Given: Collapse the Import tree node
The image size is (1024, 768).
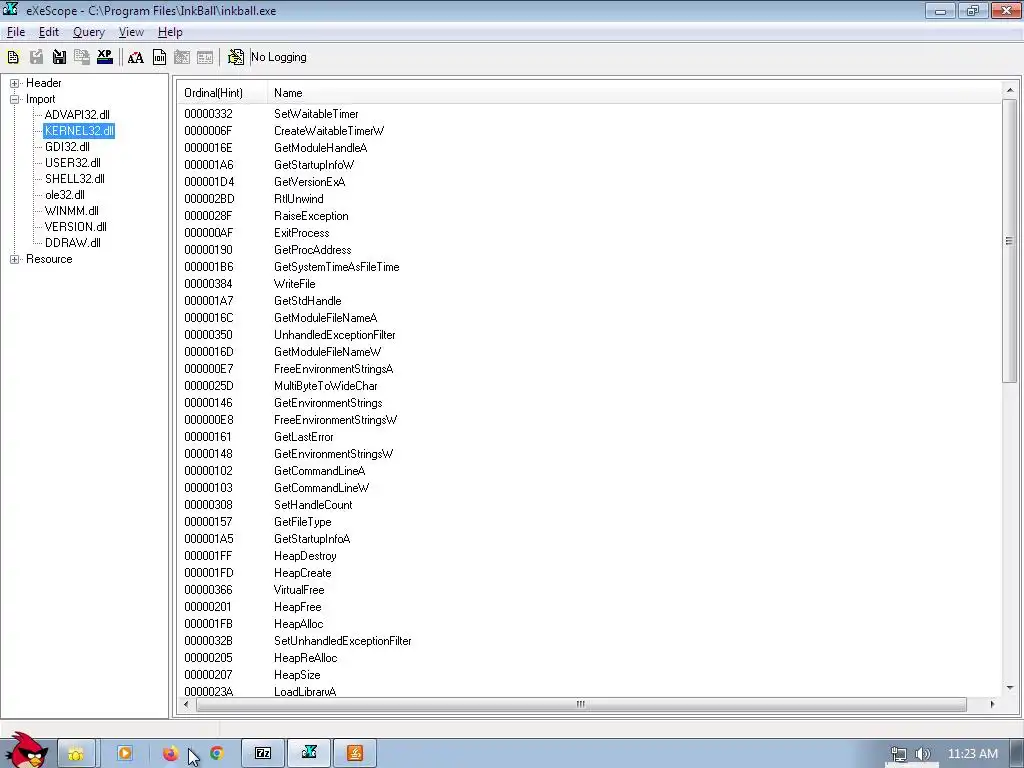Looking at the screenshot, I should coord(14,100).
